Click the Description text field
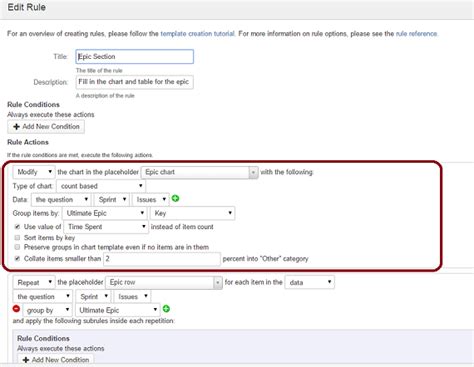 click(x=135, y=82)
